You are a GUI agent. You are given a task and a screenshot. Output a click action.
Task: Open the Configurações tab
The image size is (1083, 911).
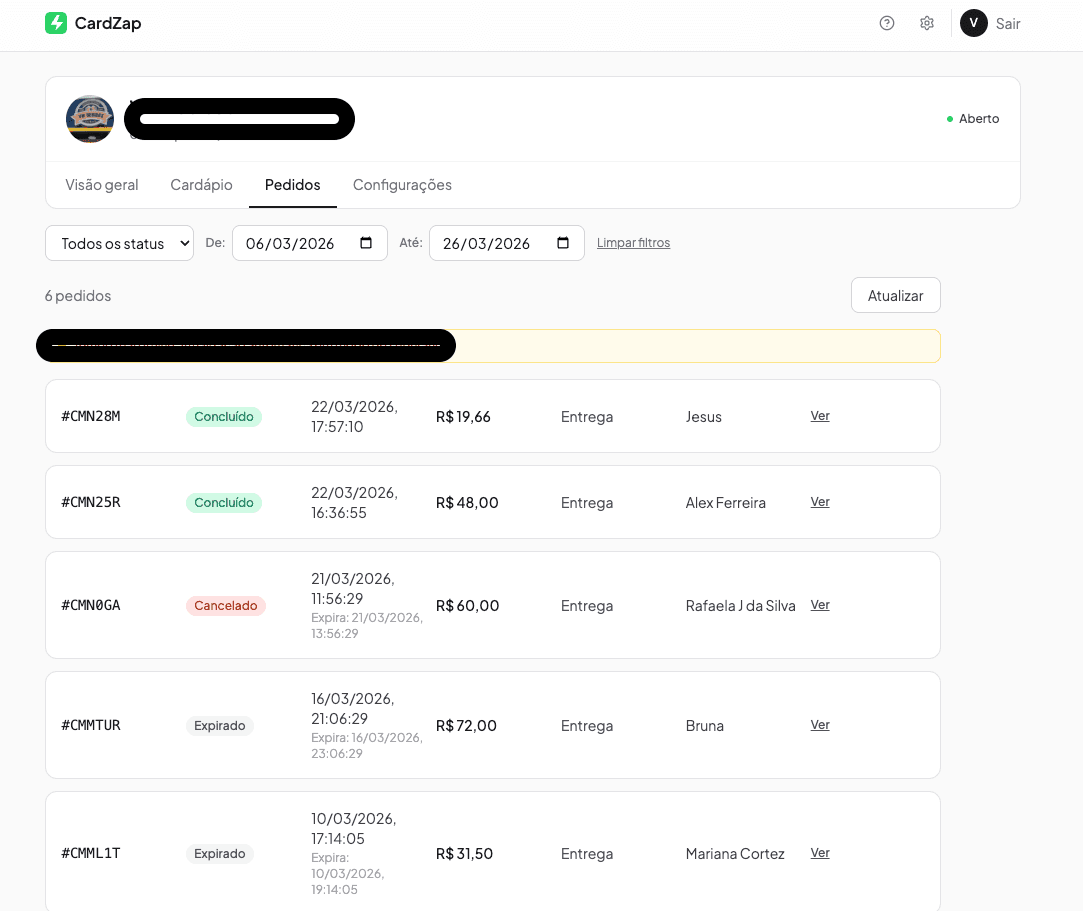(402, 185)
